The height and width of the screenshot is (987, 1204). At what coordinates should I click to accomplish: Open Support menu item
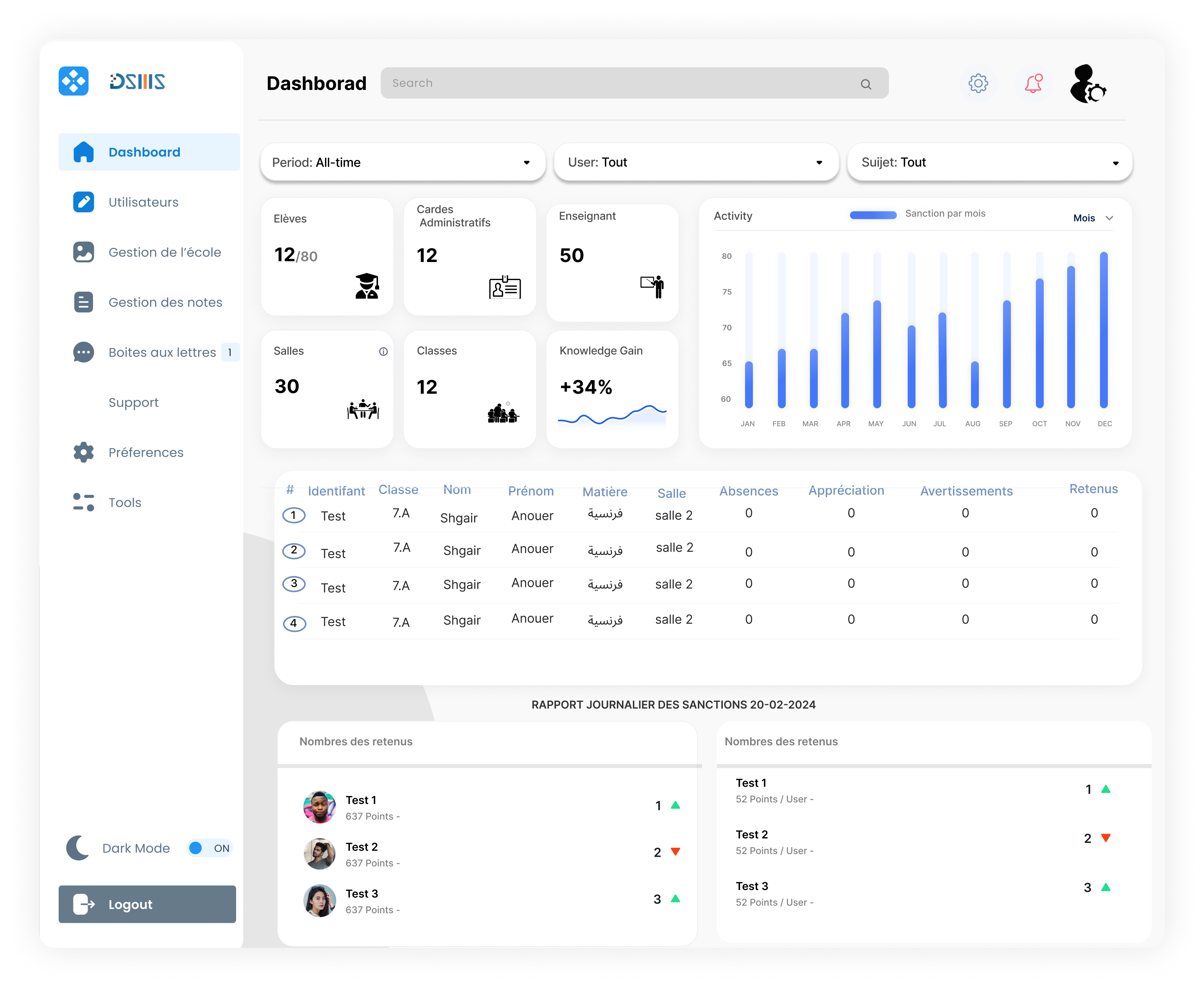point(134,402)
